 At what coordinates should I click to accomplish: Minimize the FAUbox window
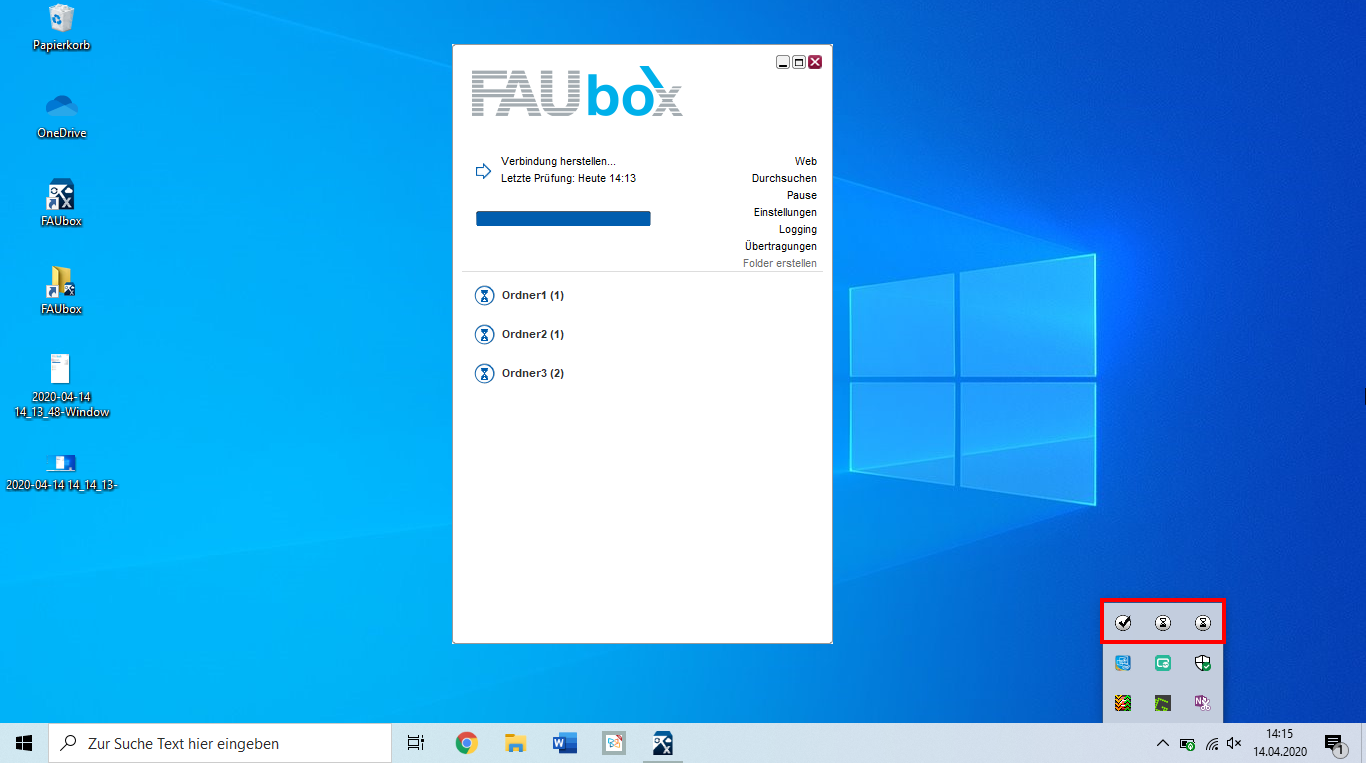[x=783, y=62]
